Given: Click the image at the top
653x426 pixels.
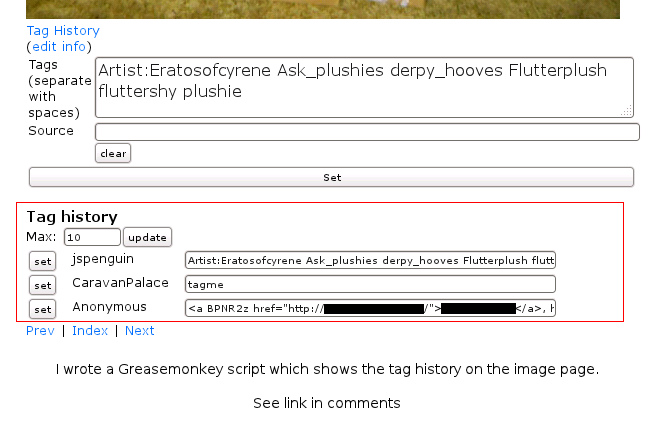Looking at the screenshot, I should tap(323, 9).
